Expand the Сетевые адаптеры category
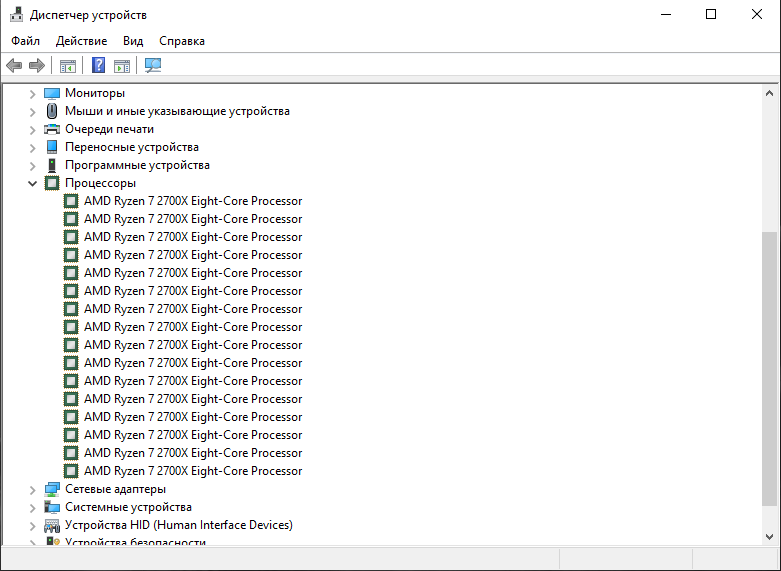The image size is (781, 571). pos(32,490)
